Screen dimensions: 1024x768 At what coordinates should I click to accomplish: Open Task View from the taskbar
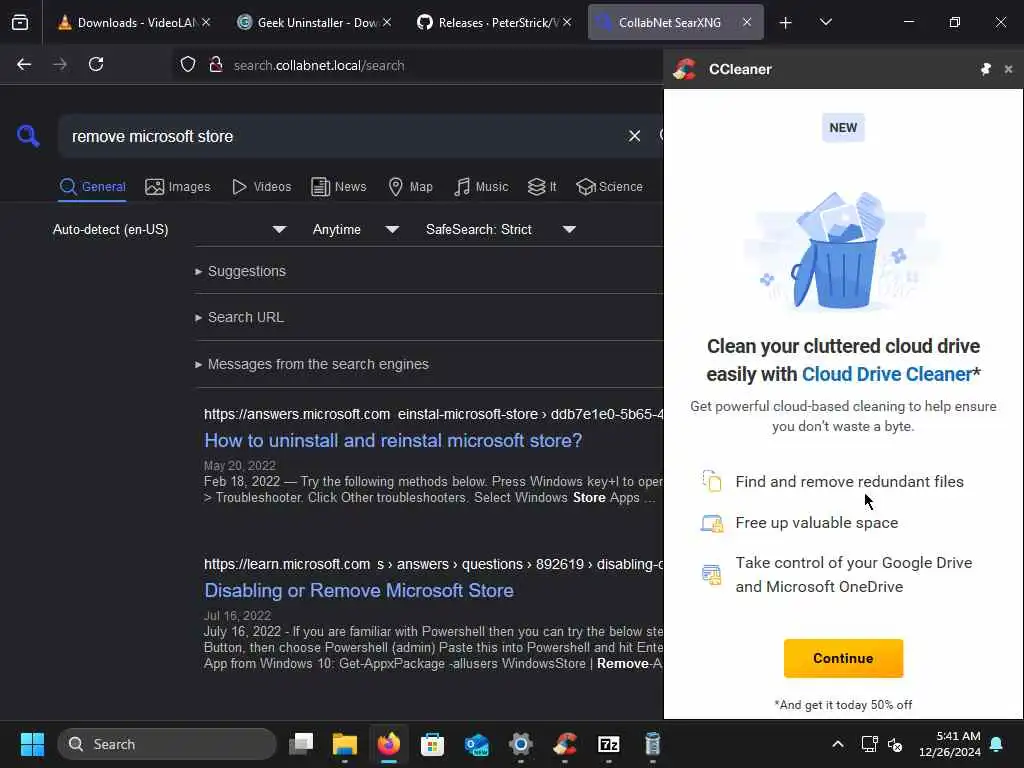tap(302, 744)
